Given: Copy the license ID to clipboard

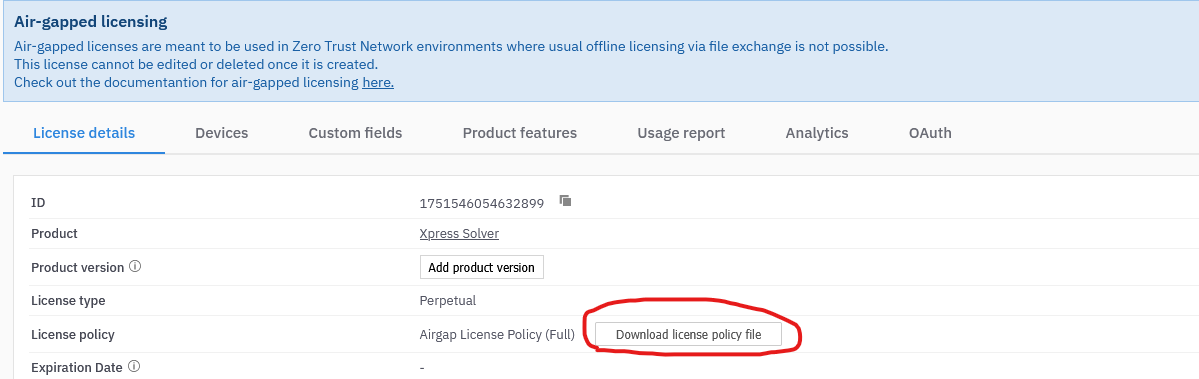Looking at the screenshot, I should [x=565, y=201].
